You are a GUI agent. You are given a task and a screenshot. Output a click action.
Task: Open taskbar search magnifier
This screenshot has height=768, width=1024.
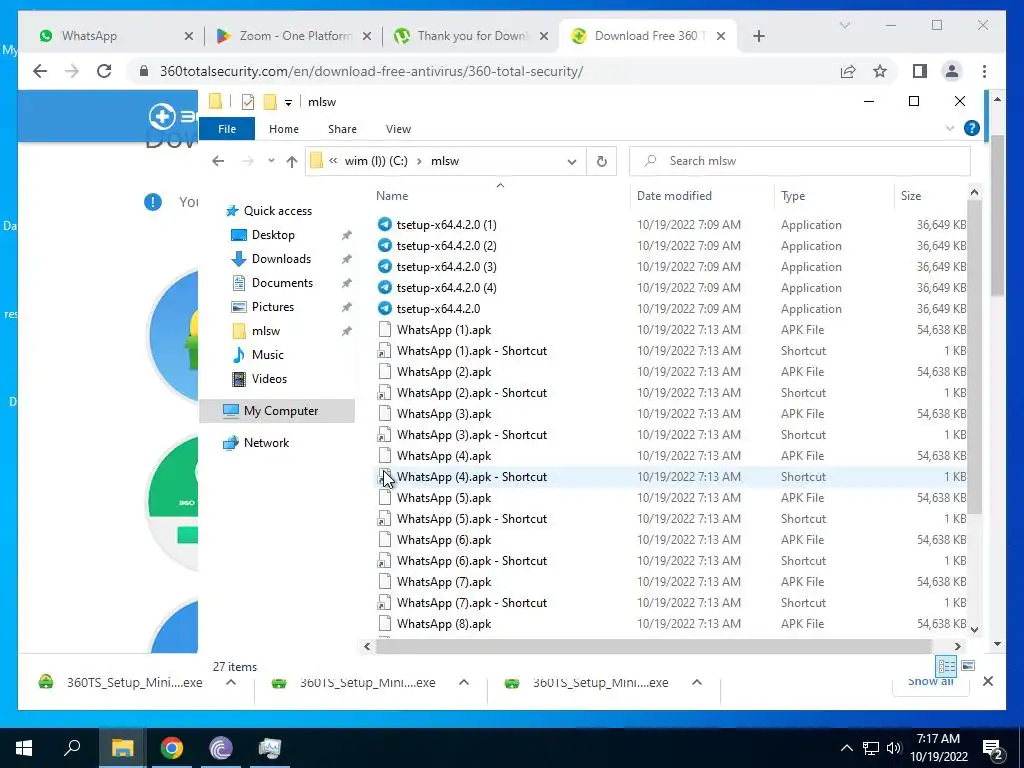72,748
